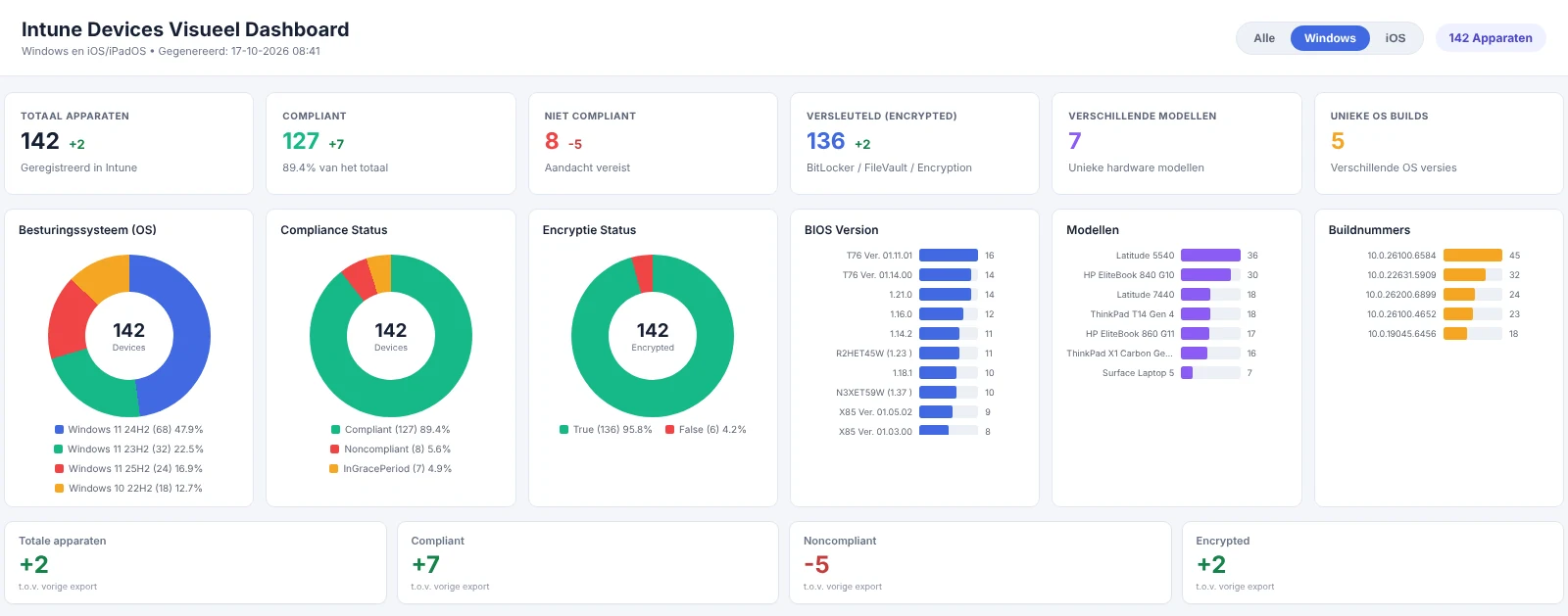
Task: Click the Intune Devices Visueel Dashboard title
Action: point(185,29)
